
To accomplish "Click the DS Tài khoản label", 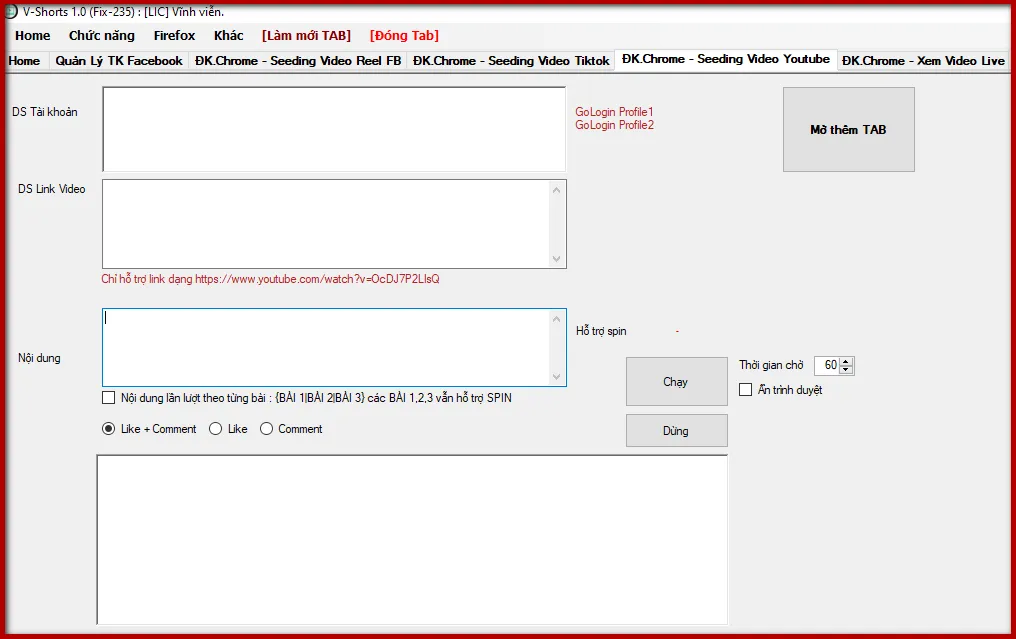I will (x=45, y=112).
